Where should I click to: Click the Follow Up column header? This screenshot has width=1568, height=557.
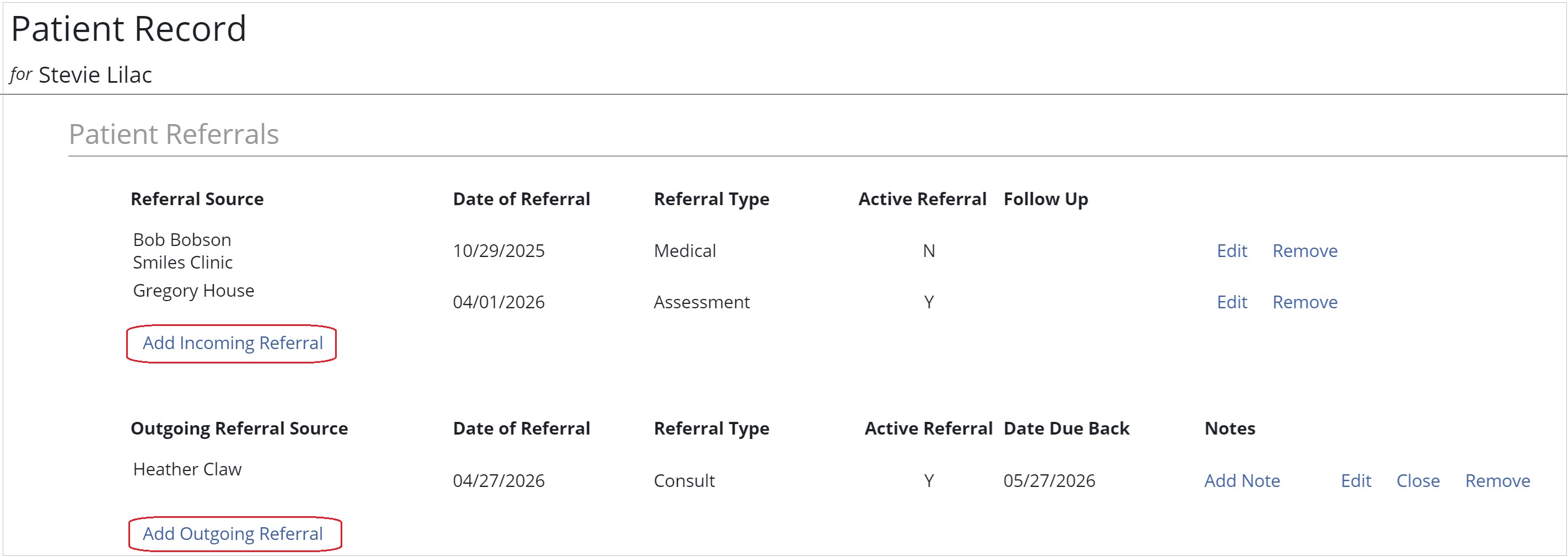pyautogui.click(x=1045, y=199)
